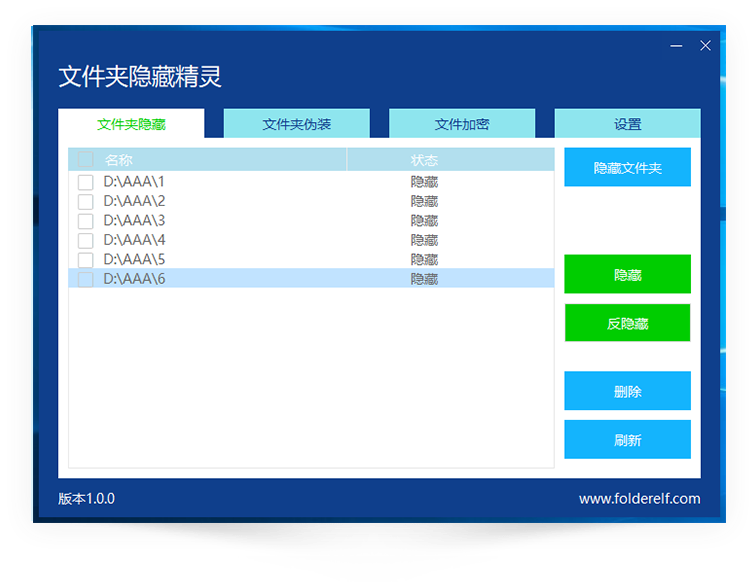Click the green 反隐藏 button
756x582 pixels.
point(627,323)
